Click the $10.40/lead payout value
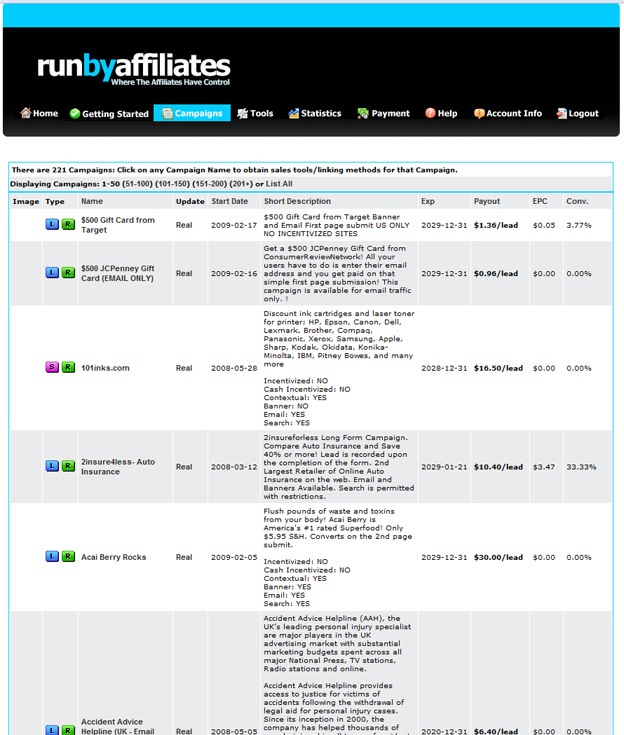 coord(498,467)
